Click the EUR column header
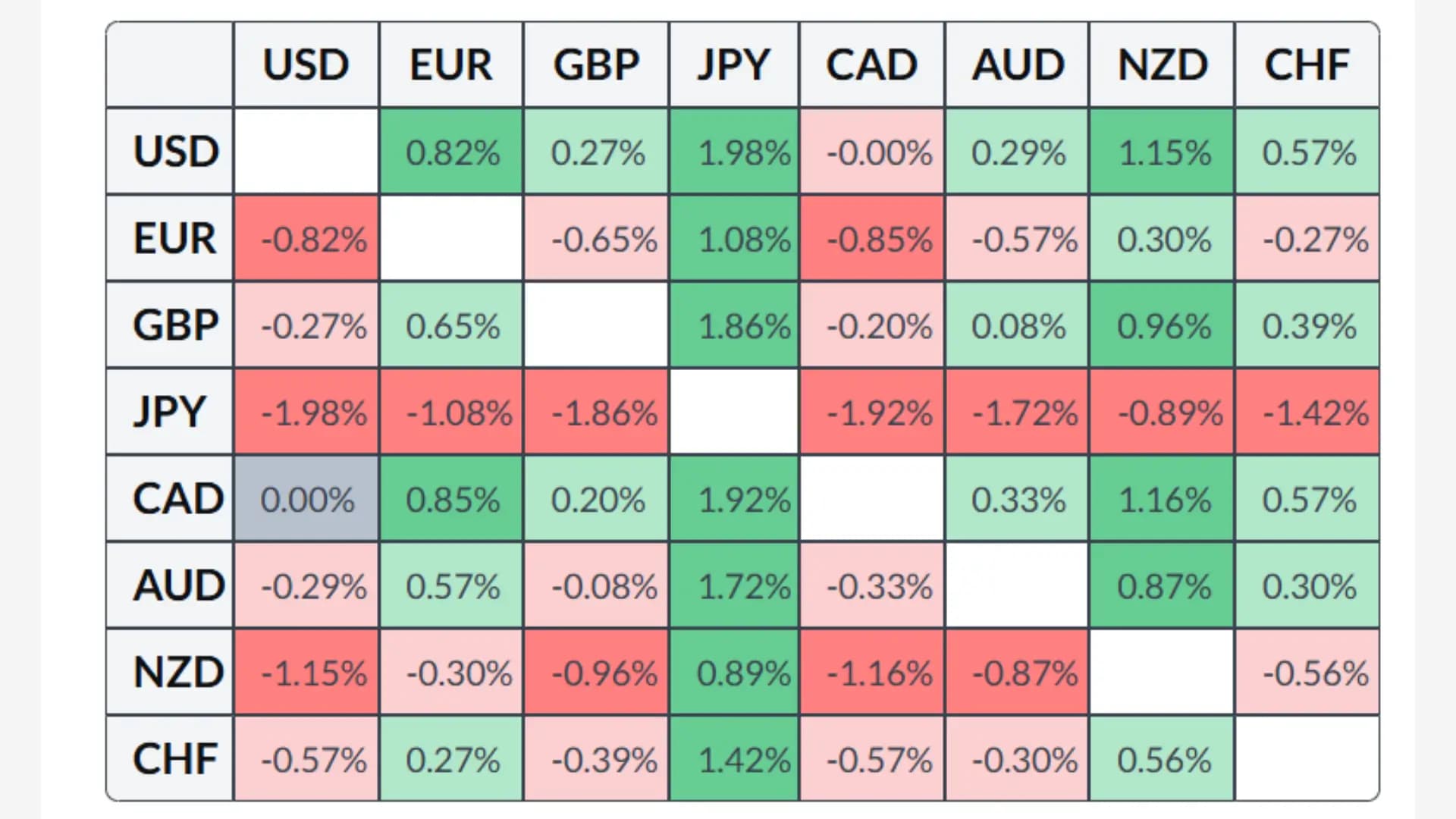 (x=451, y=65)
